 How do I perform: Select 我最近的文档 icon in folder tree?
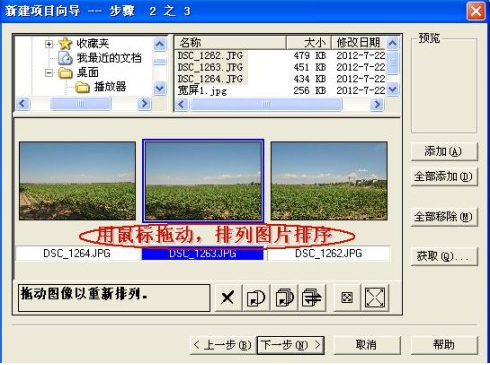tap(65, 58)
